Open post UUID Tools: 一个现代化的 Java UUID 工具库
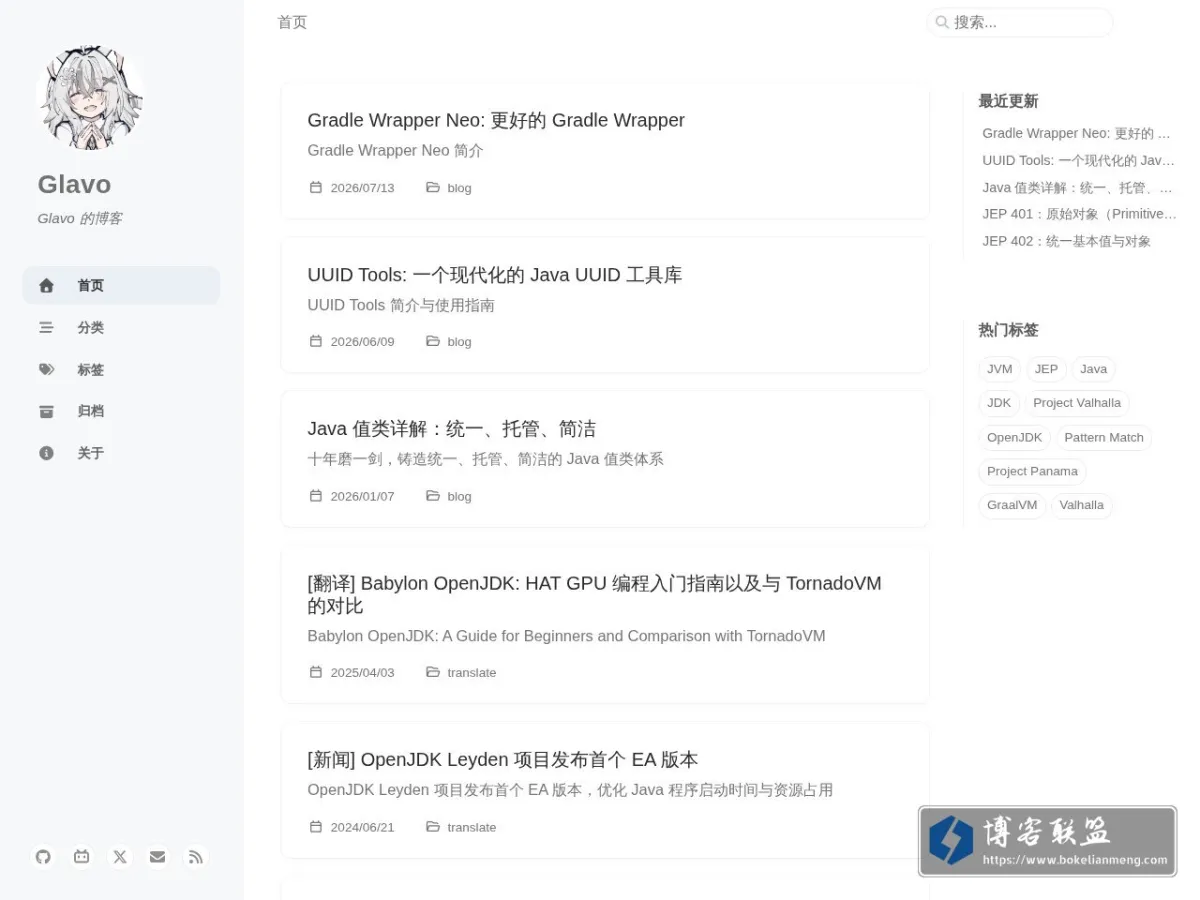Viewport: 1200px width, 900px height. (x=495, y=275)
